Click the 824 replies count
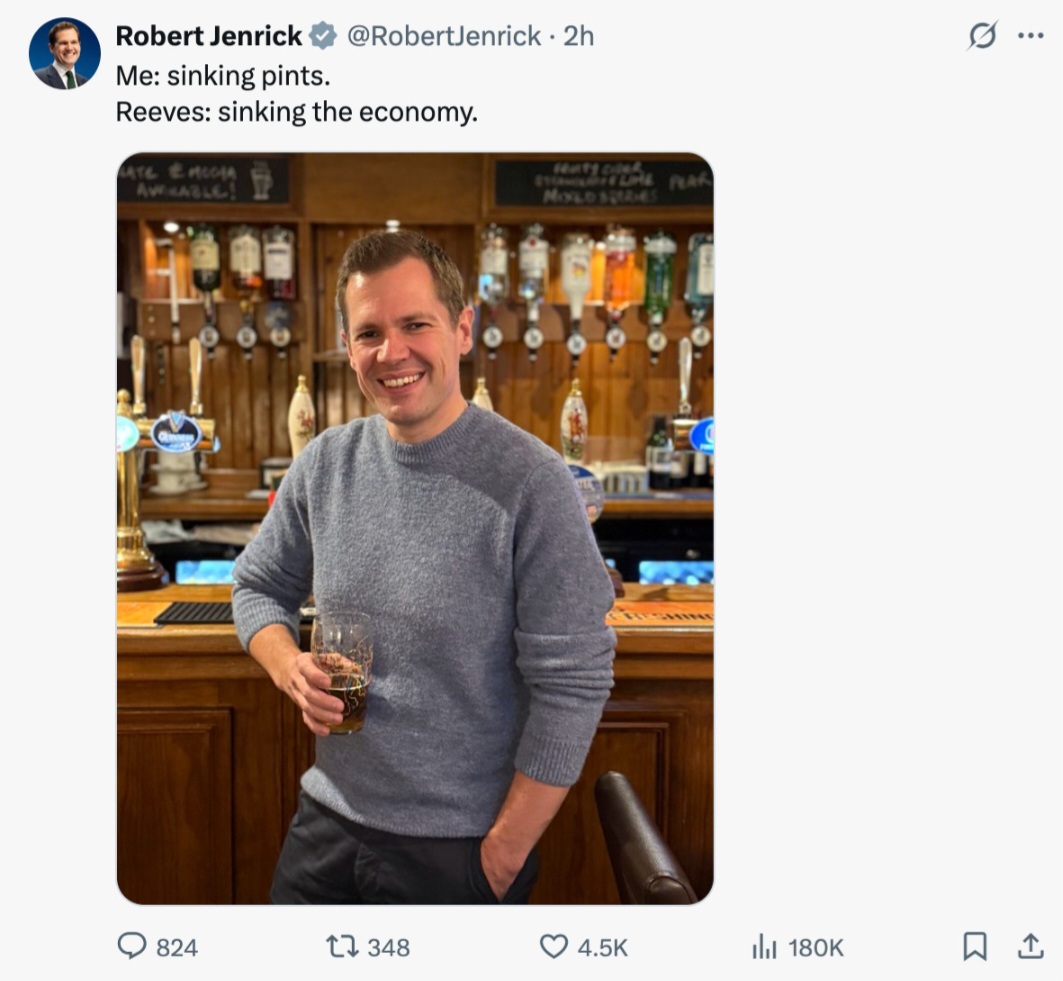This screenshot has width=1063, height=981. tap(177, 947)
